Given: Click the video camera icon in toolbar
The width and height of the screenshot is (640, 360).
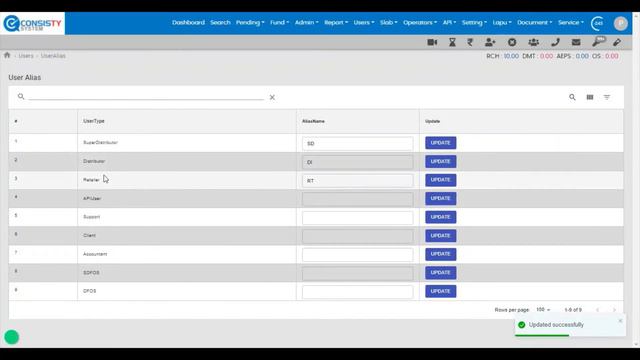Looking at the screenshot, I should [x=432, y=42].
